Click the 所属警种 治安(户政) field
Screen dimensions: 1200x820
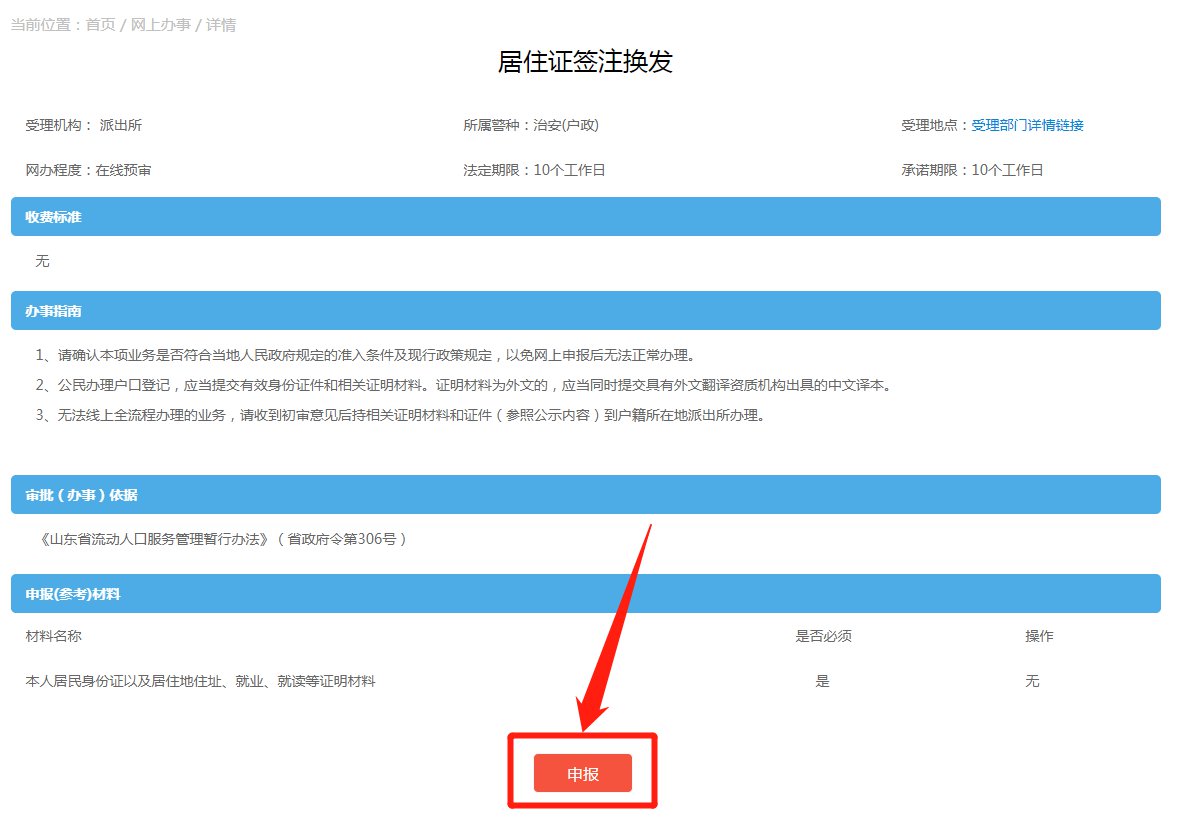coord(530,125)
